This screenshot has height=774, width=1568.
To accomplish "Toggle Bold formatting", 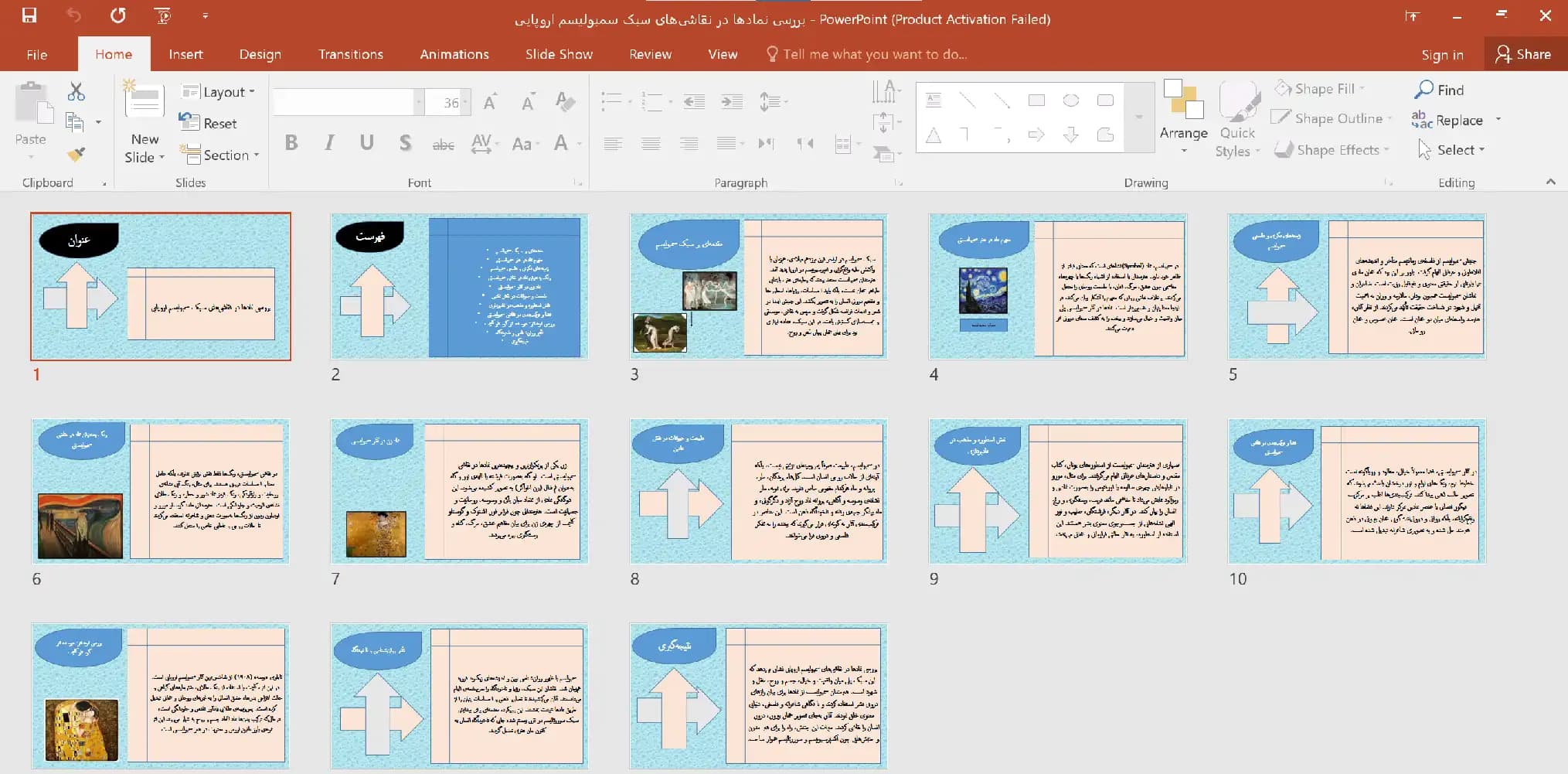I will tap(291, 142).
